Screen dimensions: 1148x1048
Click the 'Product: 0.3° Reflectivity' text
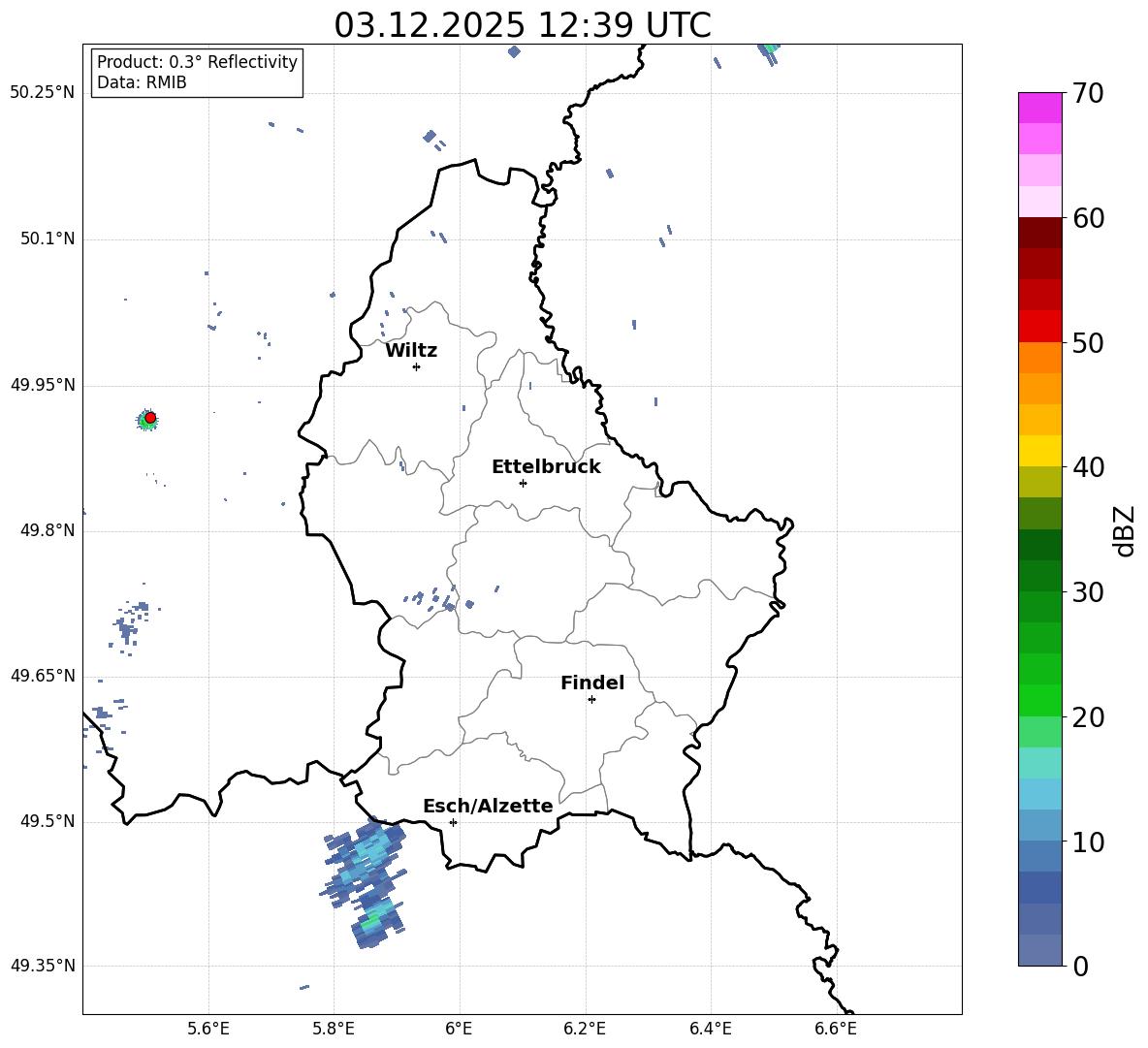tap(197, 61)
